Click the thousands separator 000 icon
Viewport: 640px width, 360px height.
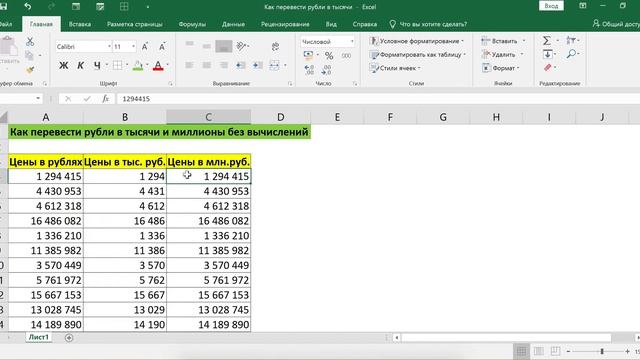coord(346,56)
